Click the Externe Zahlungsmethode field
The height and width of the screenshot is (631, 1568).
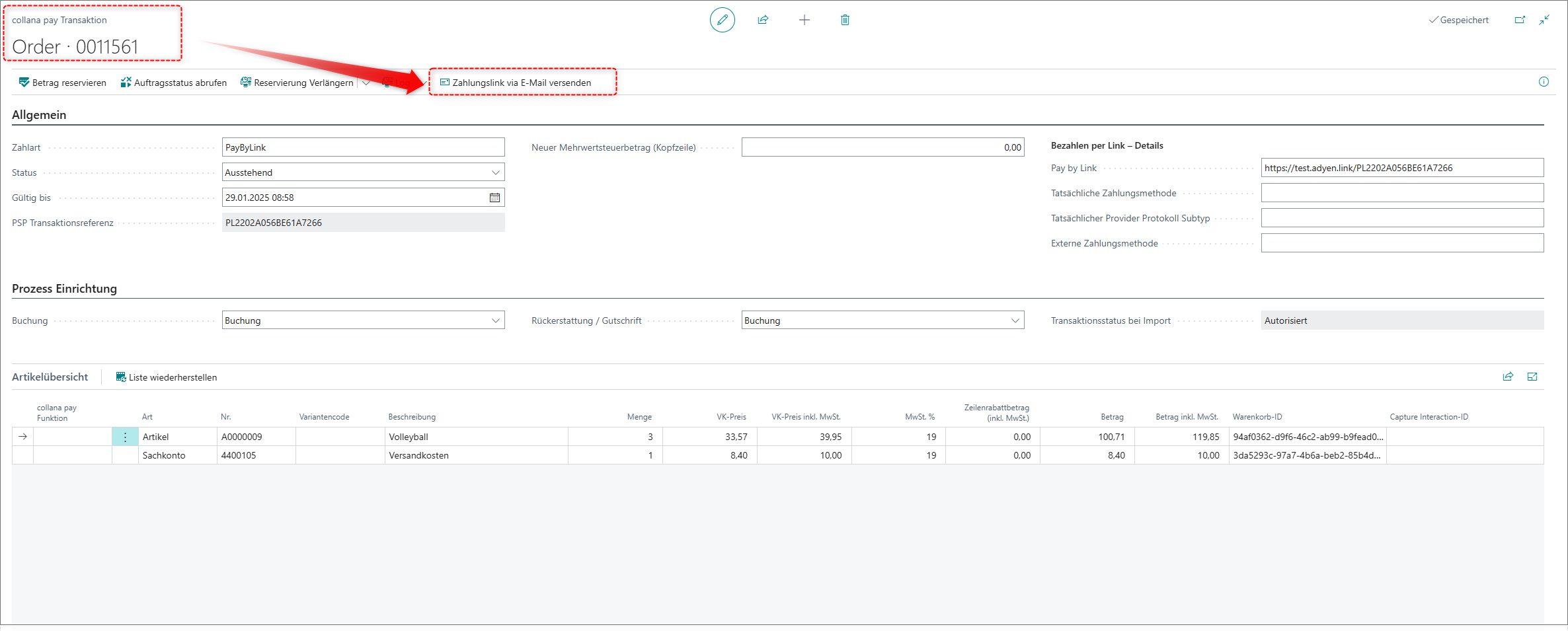pos(1402,243)
